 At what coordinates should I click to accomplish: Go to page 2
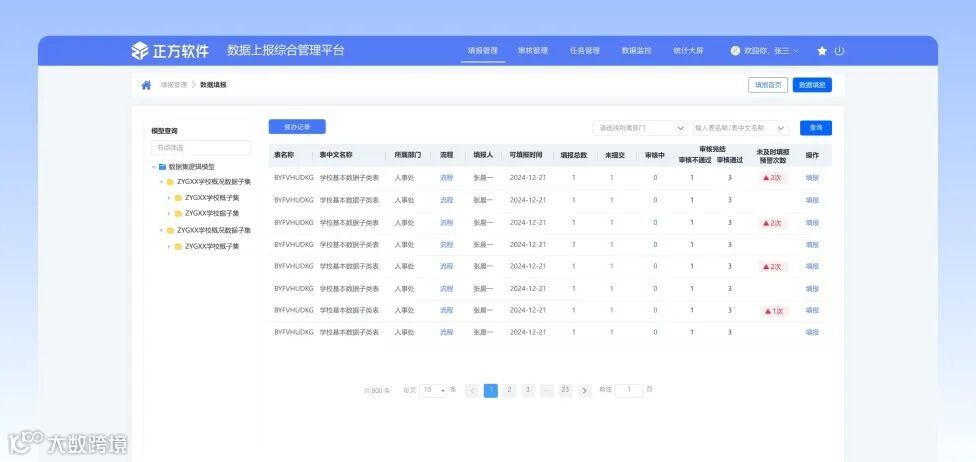pos(509,390)
